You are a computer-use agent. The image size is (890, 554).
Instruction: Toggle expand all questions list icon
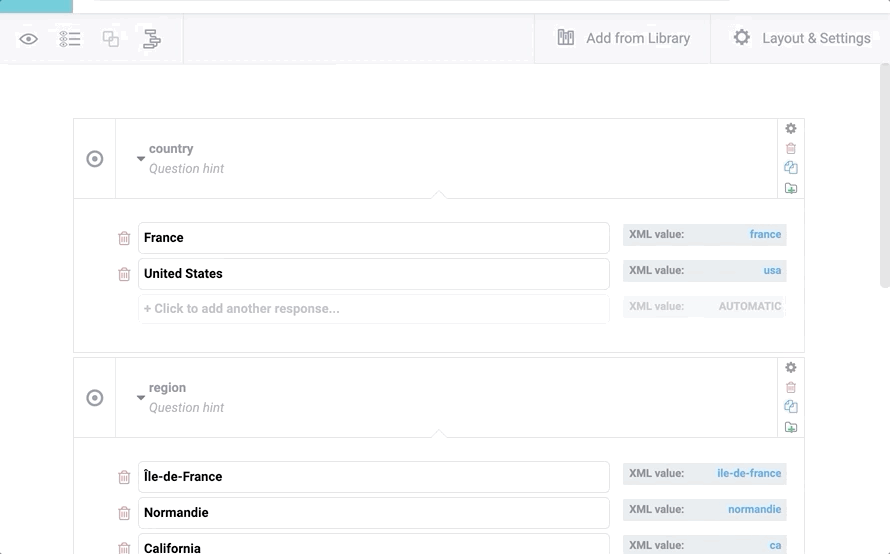(70, 39)
